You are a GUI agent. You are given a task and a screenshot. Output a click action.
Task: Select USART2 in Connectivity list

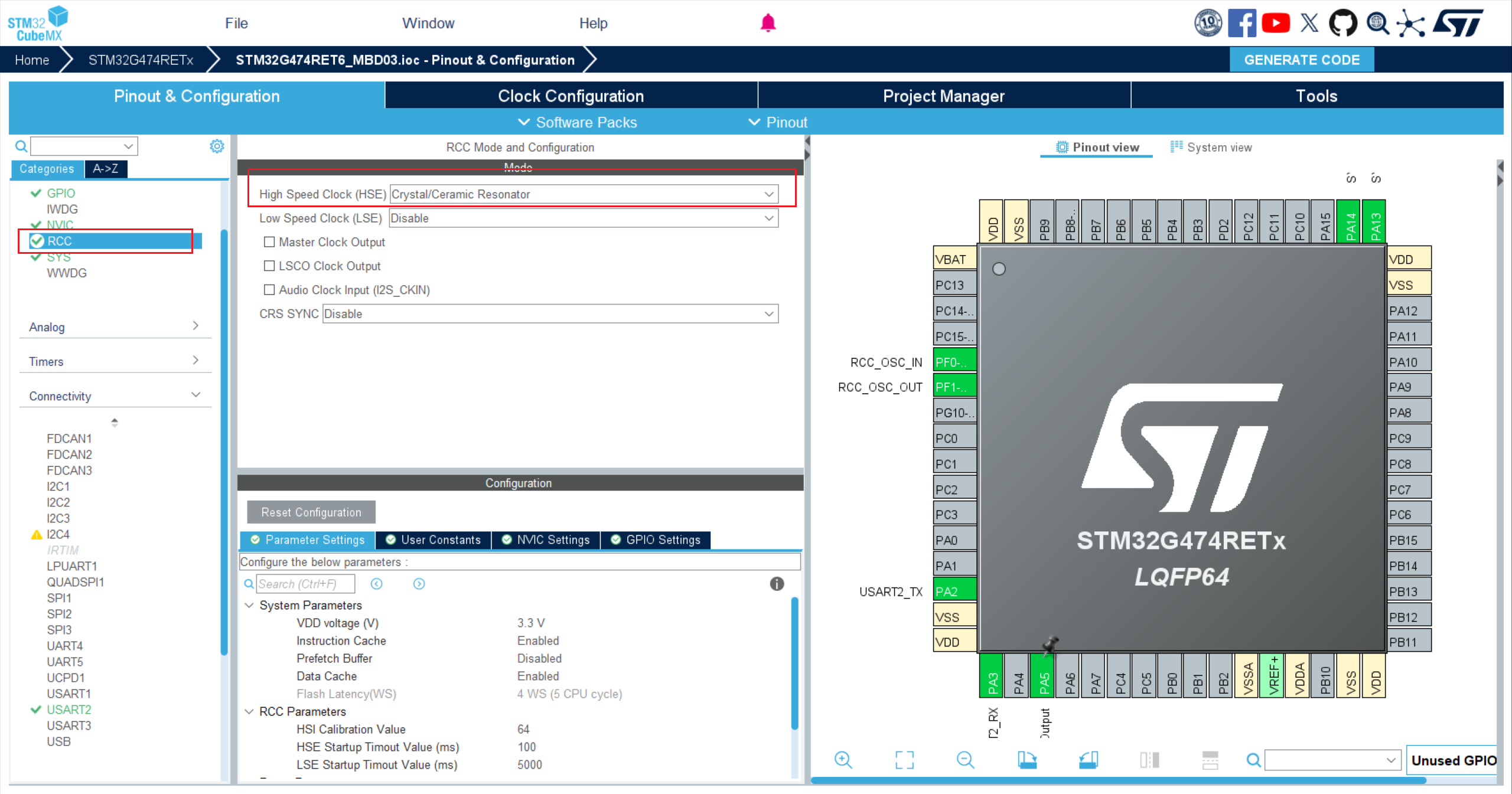[x=69, y=710]
